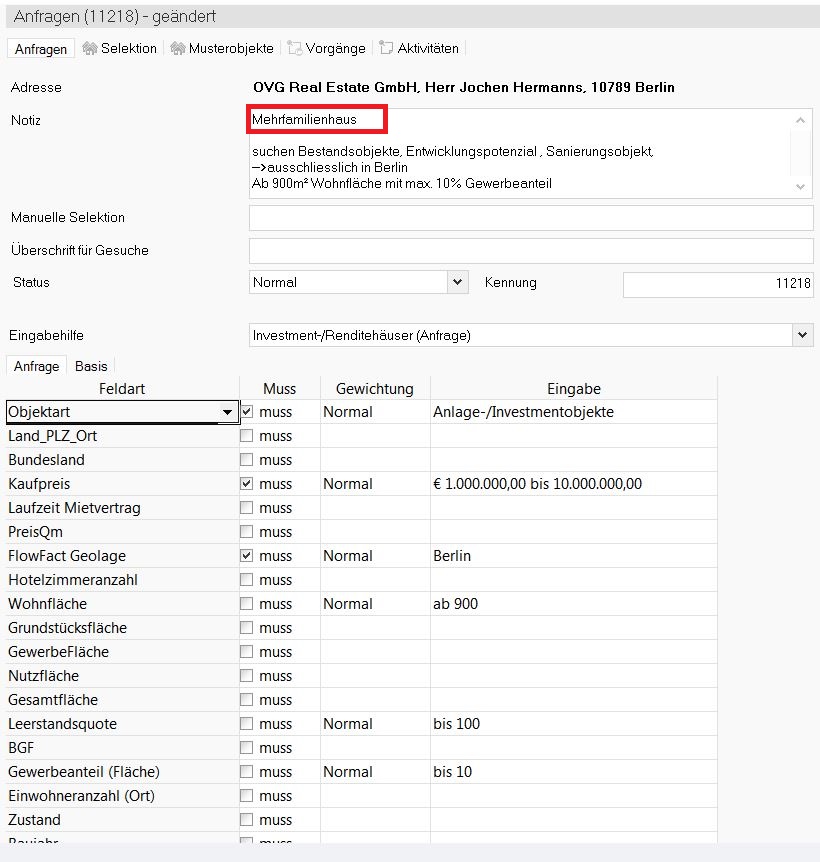Expand the Eingabehilfe dropdown
The image size is (820, 862).
point(802,336)
